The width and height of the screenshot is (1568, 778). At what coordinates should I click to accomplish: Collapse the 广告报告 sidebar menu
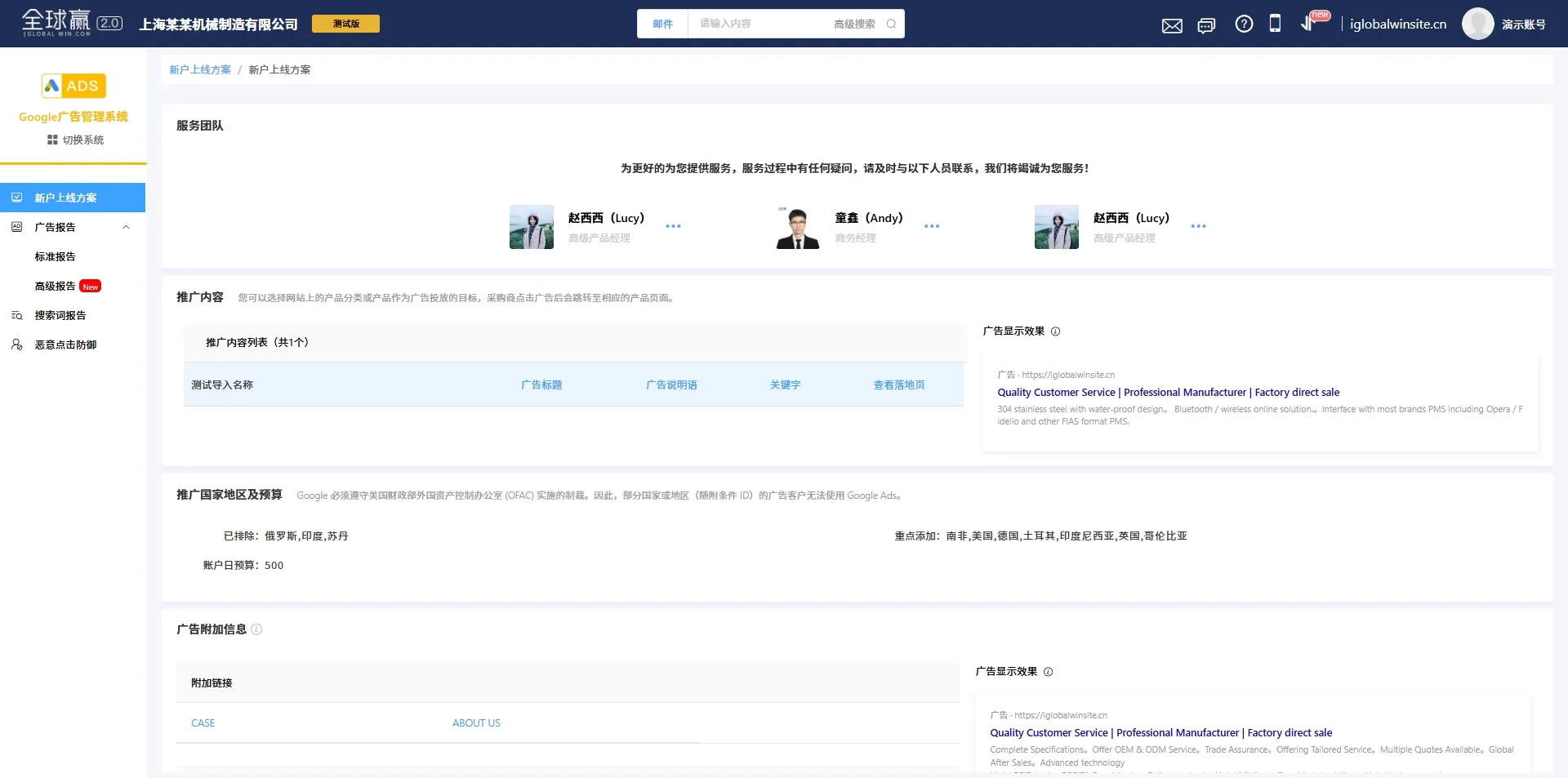click(126, 228)
